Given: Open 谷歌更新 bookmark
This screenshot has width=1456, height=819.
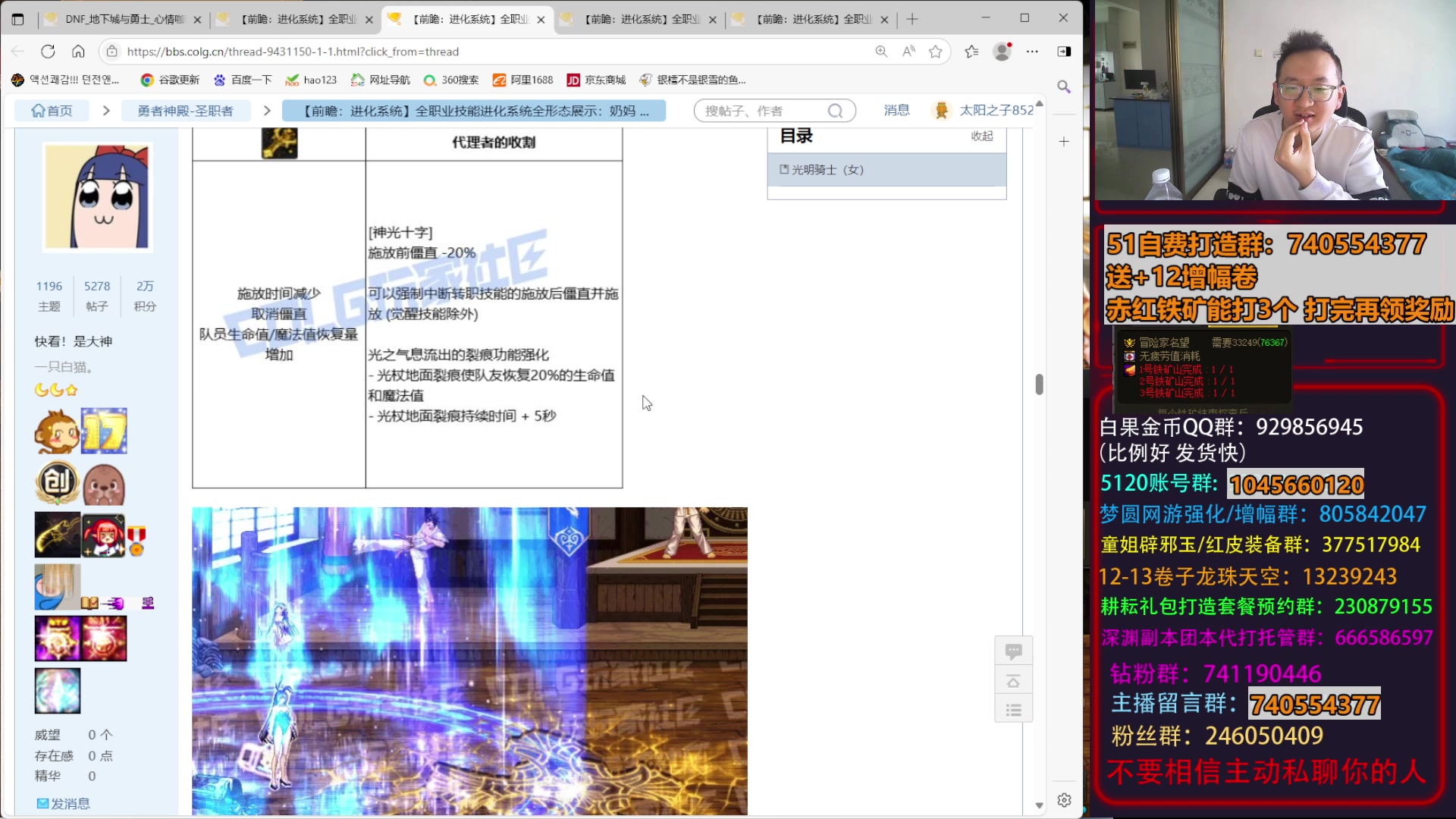Looking at the screenshot, I should pyautogui.click(x=170, y=80).
